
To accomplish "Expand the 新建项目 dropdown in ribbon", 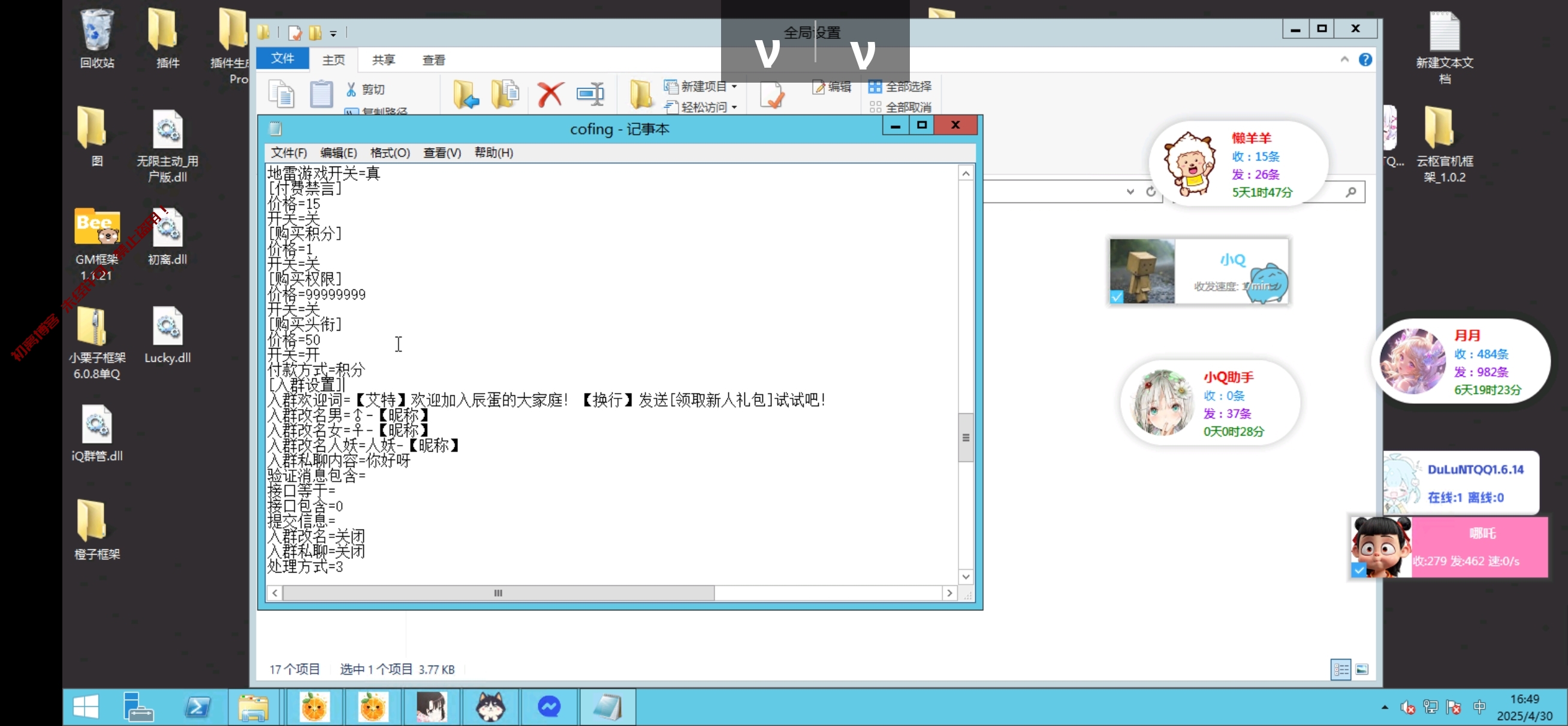I will tap(734, 86).
